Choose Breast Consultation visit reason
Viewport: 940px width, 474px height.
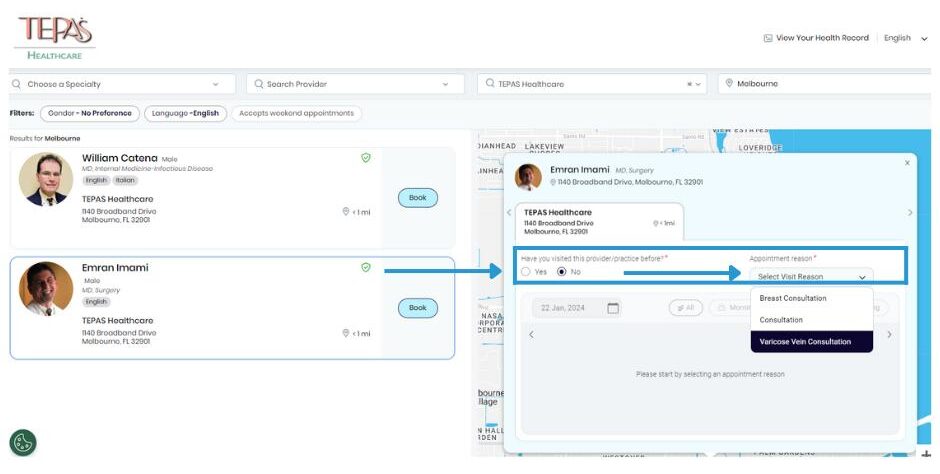click(x=812, y=298)
